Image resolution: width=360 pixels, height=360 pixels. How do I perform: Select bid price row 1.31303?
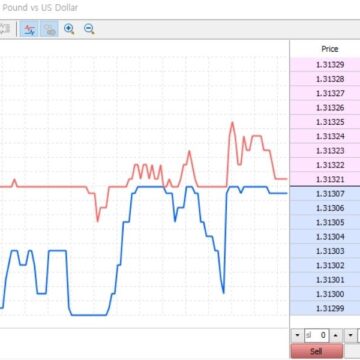[325, 251]
